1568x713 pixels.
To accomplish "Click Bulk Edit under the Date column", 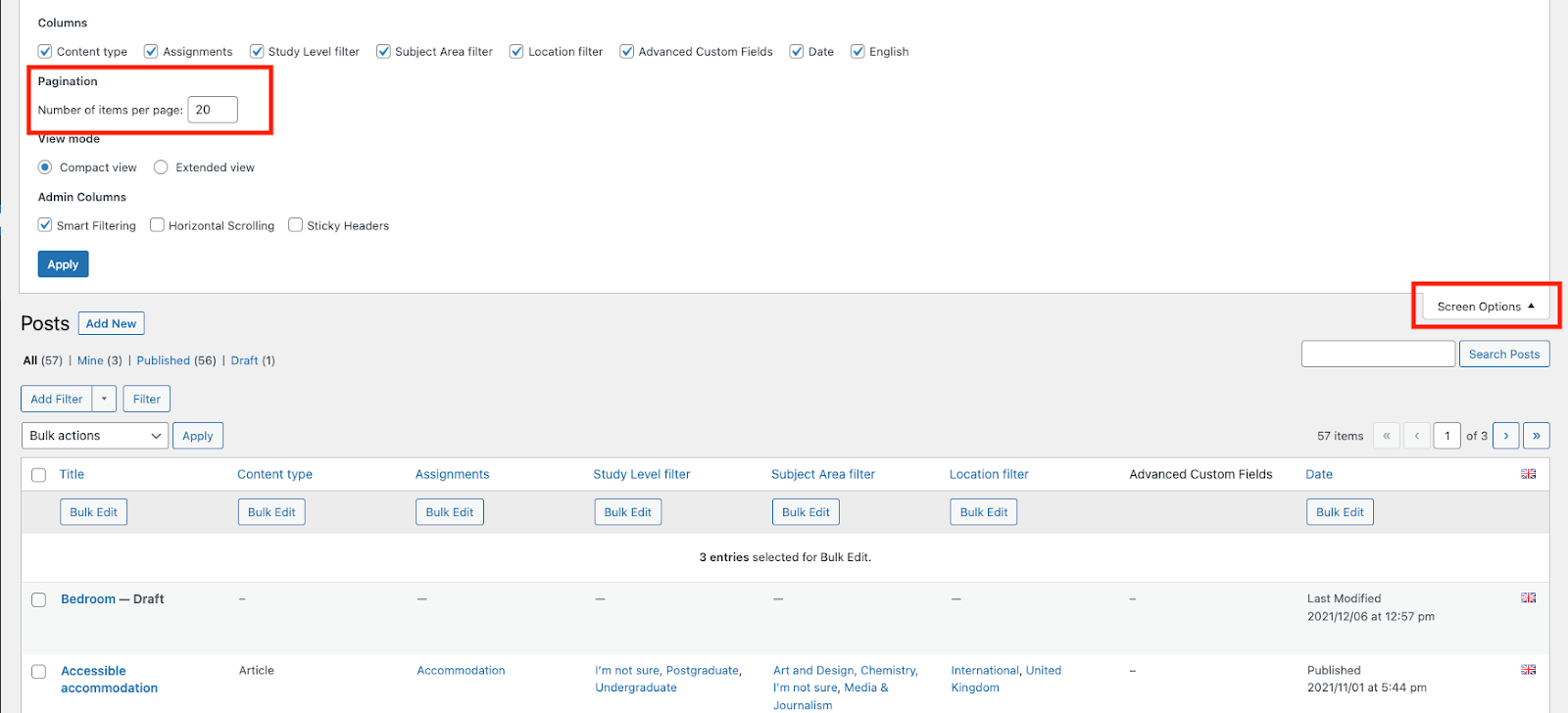I will (x=1340, y=512).
